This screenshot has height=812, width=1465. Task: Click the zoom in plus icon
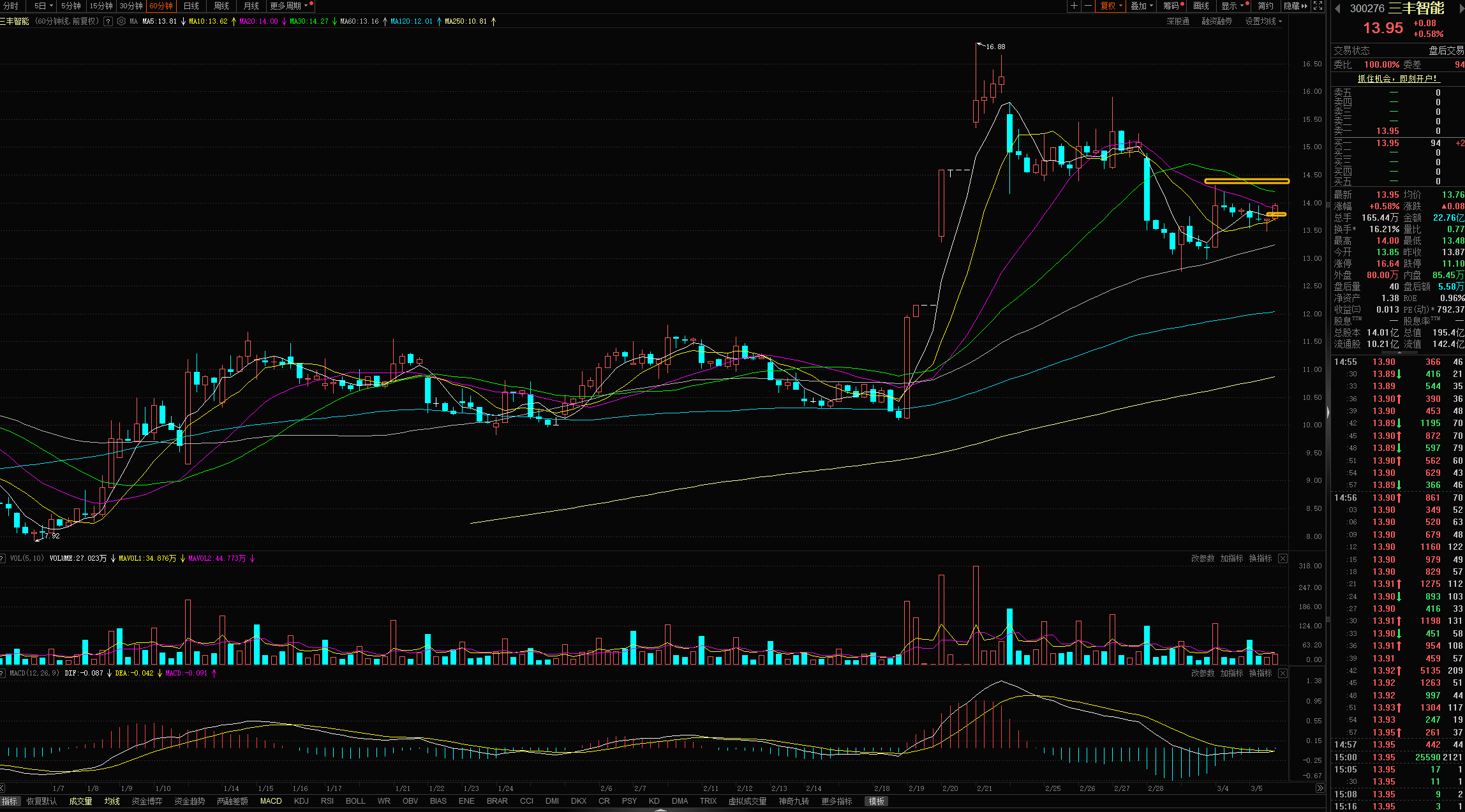(x=1075, y=6)
